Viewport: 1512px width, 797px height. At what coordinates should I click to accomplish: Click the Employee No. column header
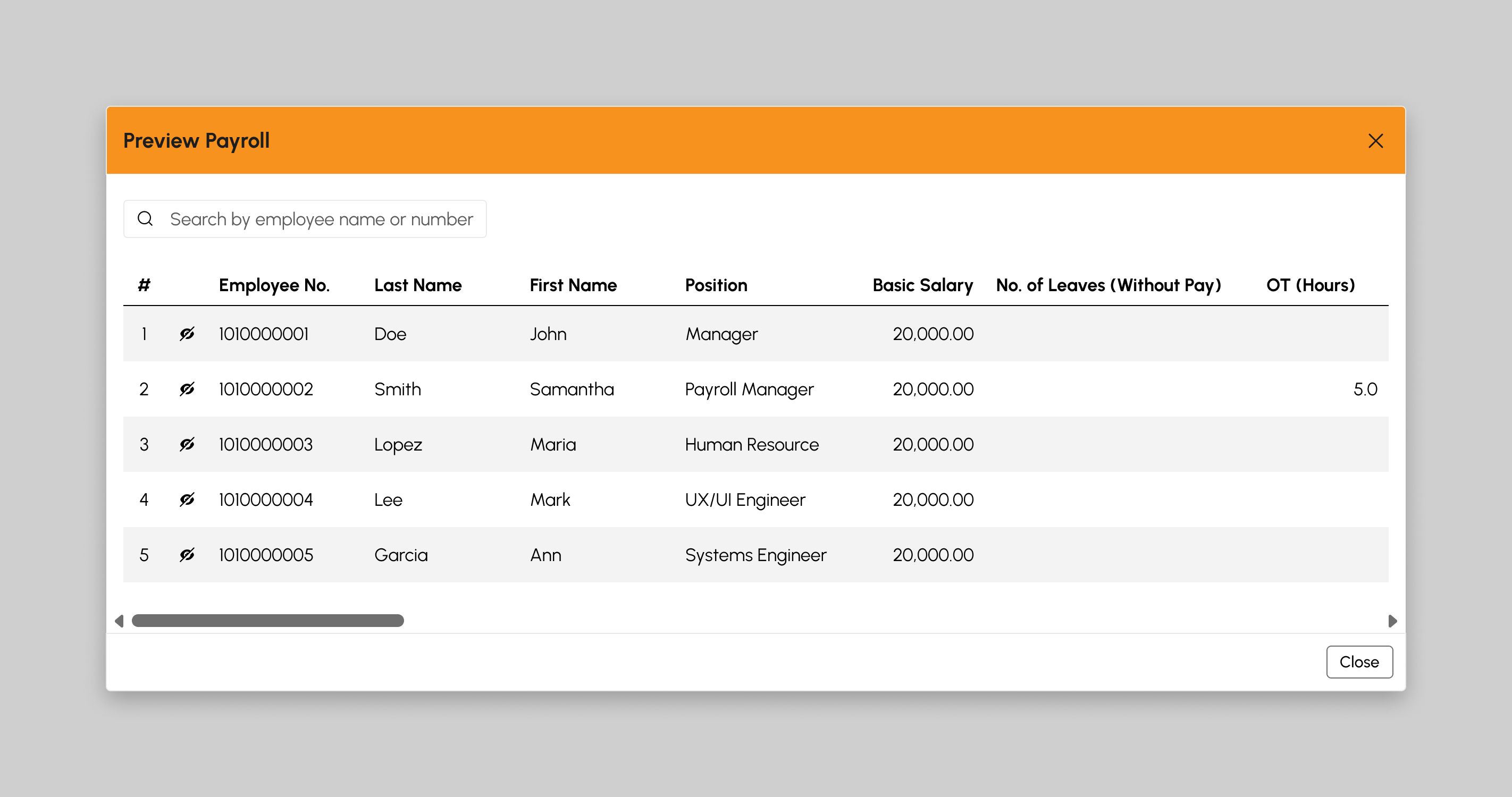tap(274, 285)
